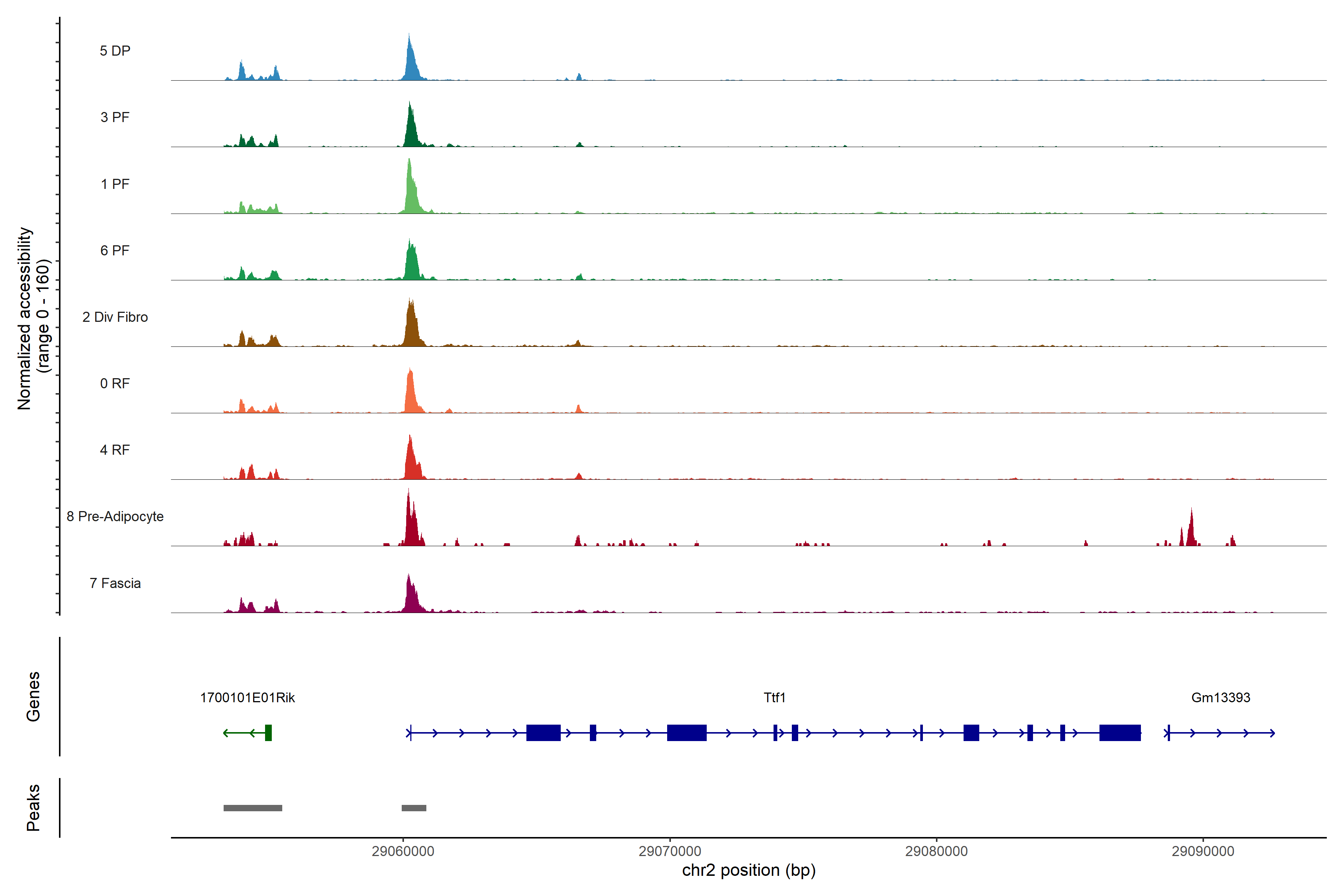Click the 29070000 axis tick label

670,851
